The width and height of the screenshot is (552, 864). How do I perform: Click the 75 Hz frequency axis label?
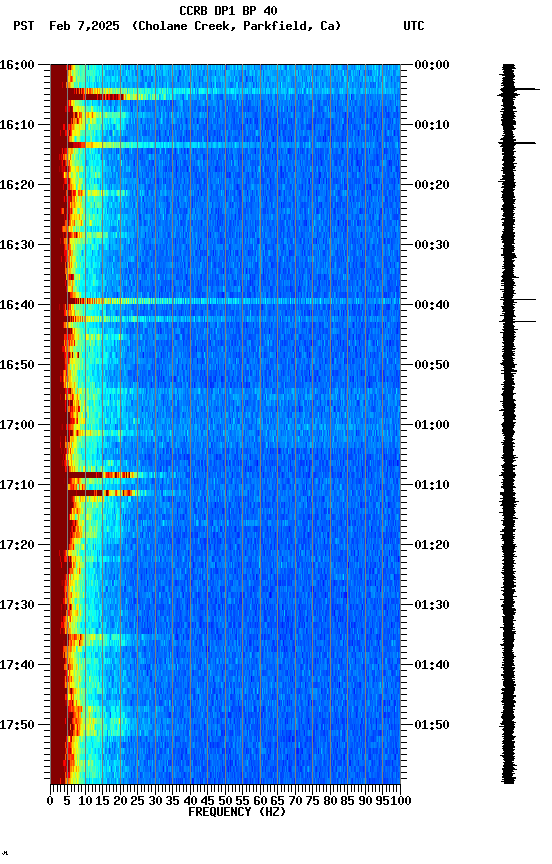313,801
